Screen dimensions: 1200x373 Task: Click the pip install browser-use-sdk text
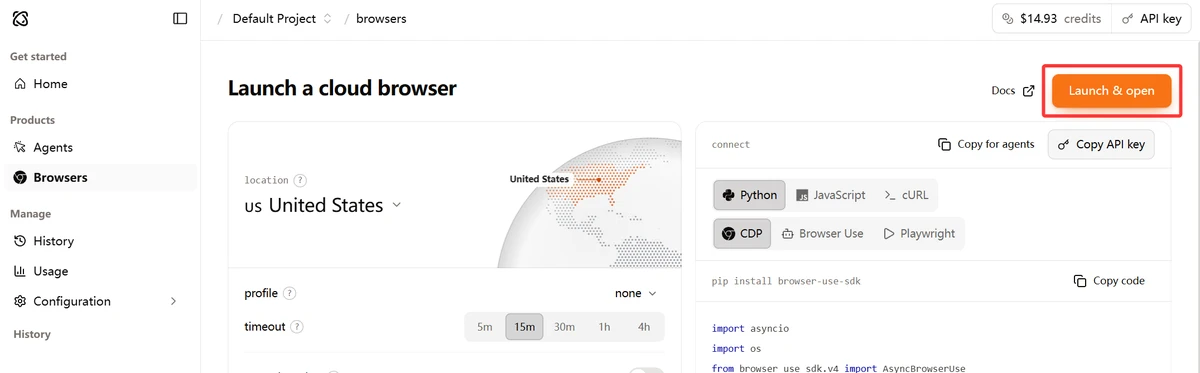(786, 281)
